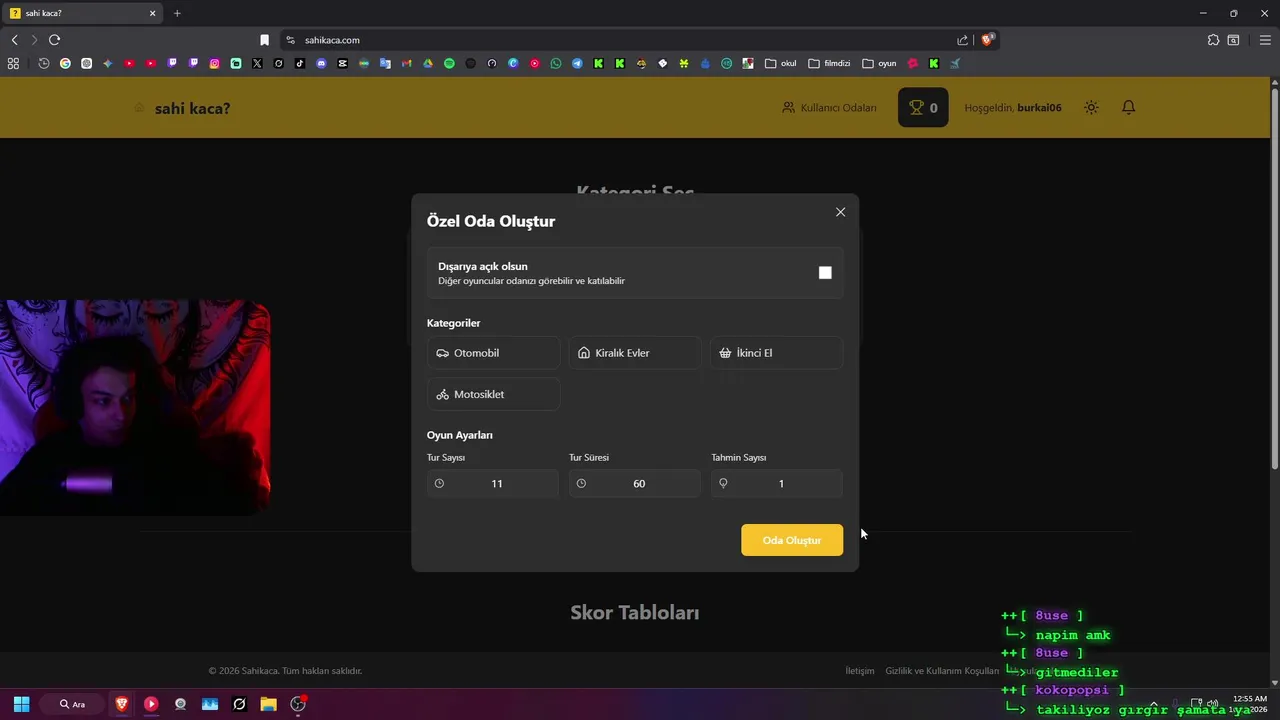Open Kullanıcı Odaları in site header
1280x720 pixels.
tap(829, 108)
